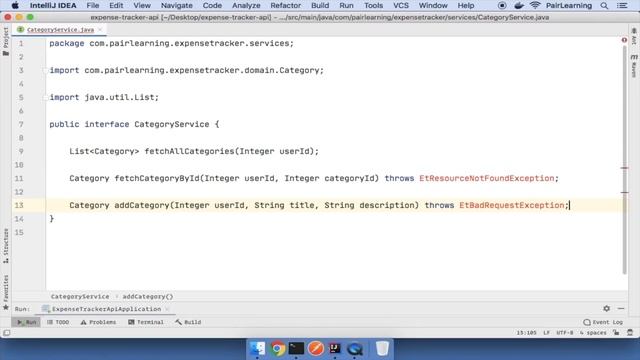Viewport: 640px width, 360px height.
Task: Click the editor vertical scrollbar
Action: (624, 159)
